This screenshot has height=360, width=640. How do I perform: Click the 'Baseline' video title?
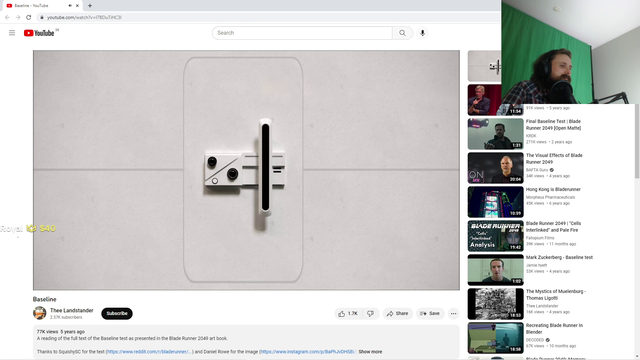pyautogui.click(x=44, y=299)
